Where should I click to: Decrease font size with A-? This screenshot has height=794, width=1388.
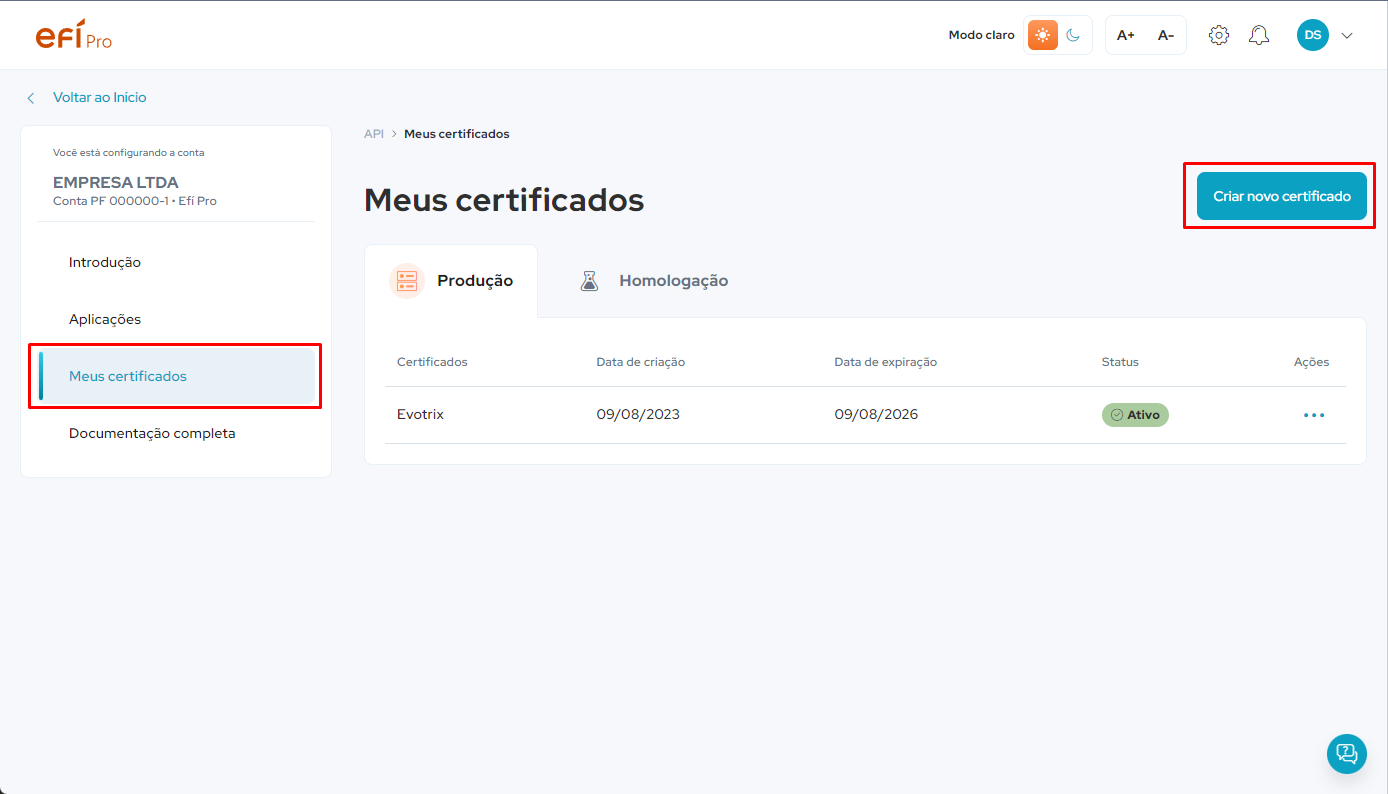[1165, 34]
